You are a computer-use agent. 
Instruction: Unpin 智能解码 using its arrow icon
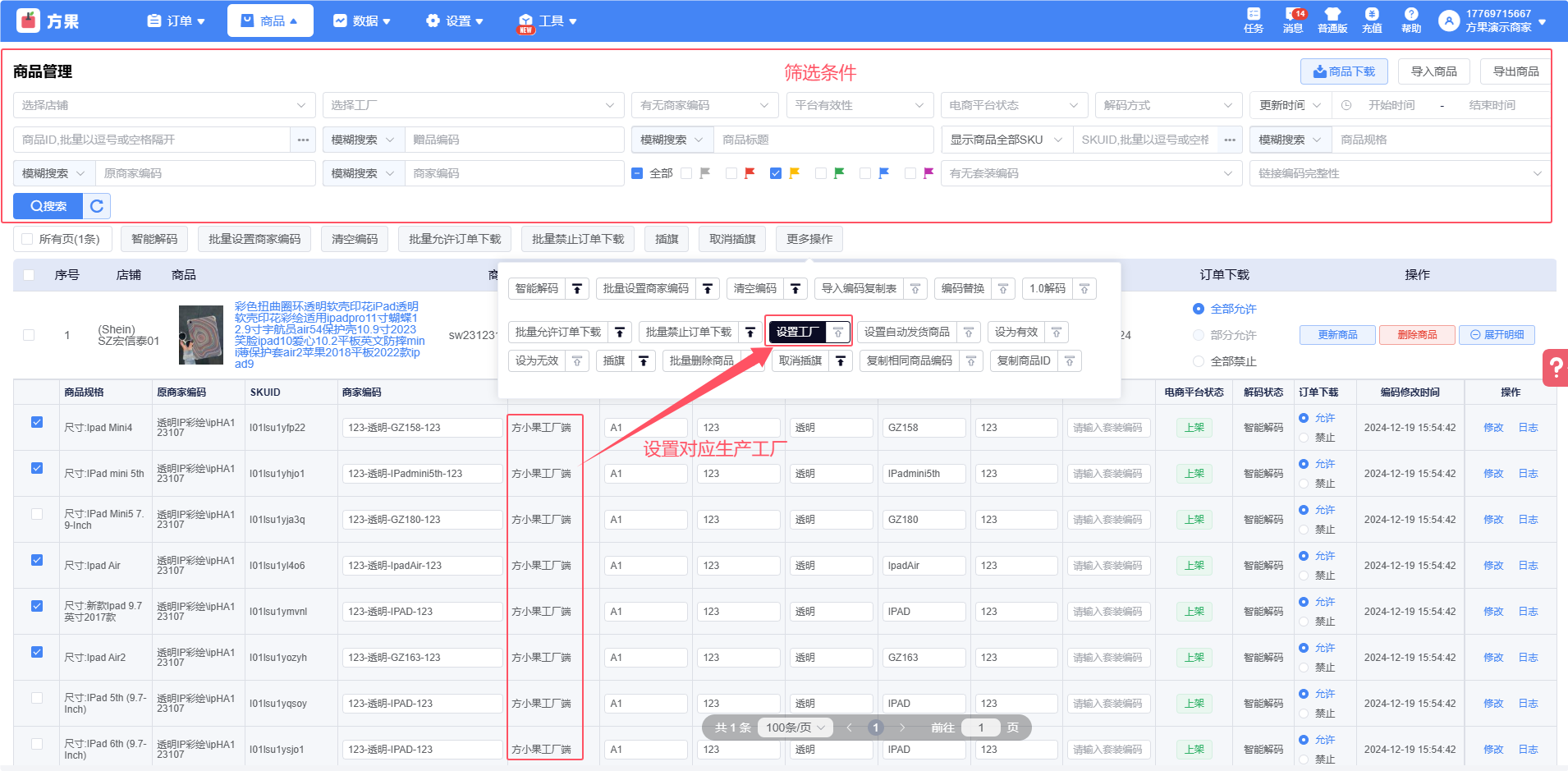[577, 289]
